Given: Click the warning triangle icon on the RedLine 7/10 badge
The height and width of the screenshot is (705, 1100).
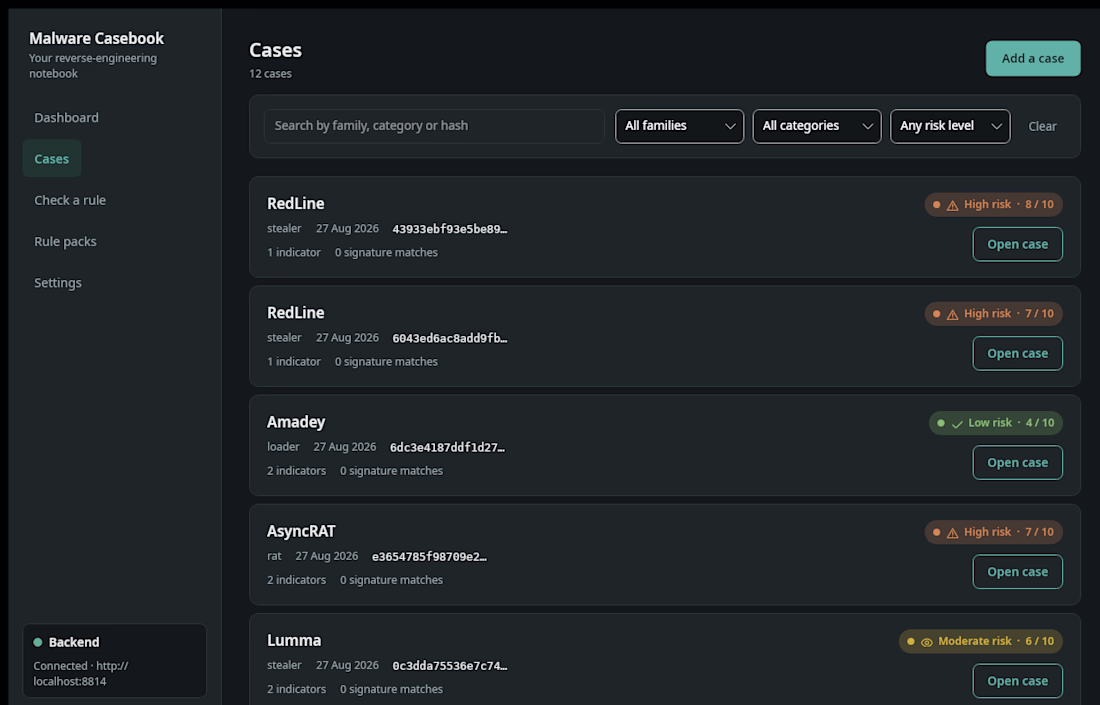Looking at the screenshot, I should (952, 314).
